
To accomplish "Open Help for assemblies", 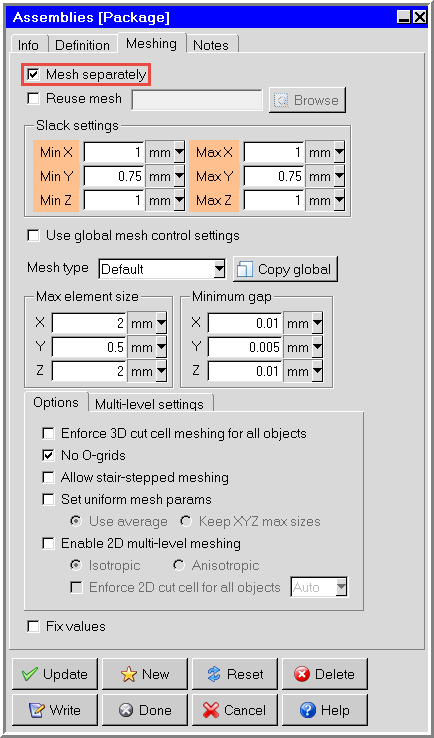I will coord(324,710).
